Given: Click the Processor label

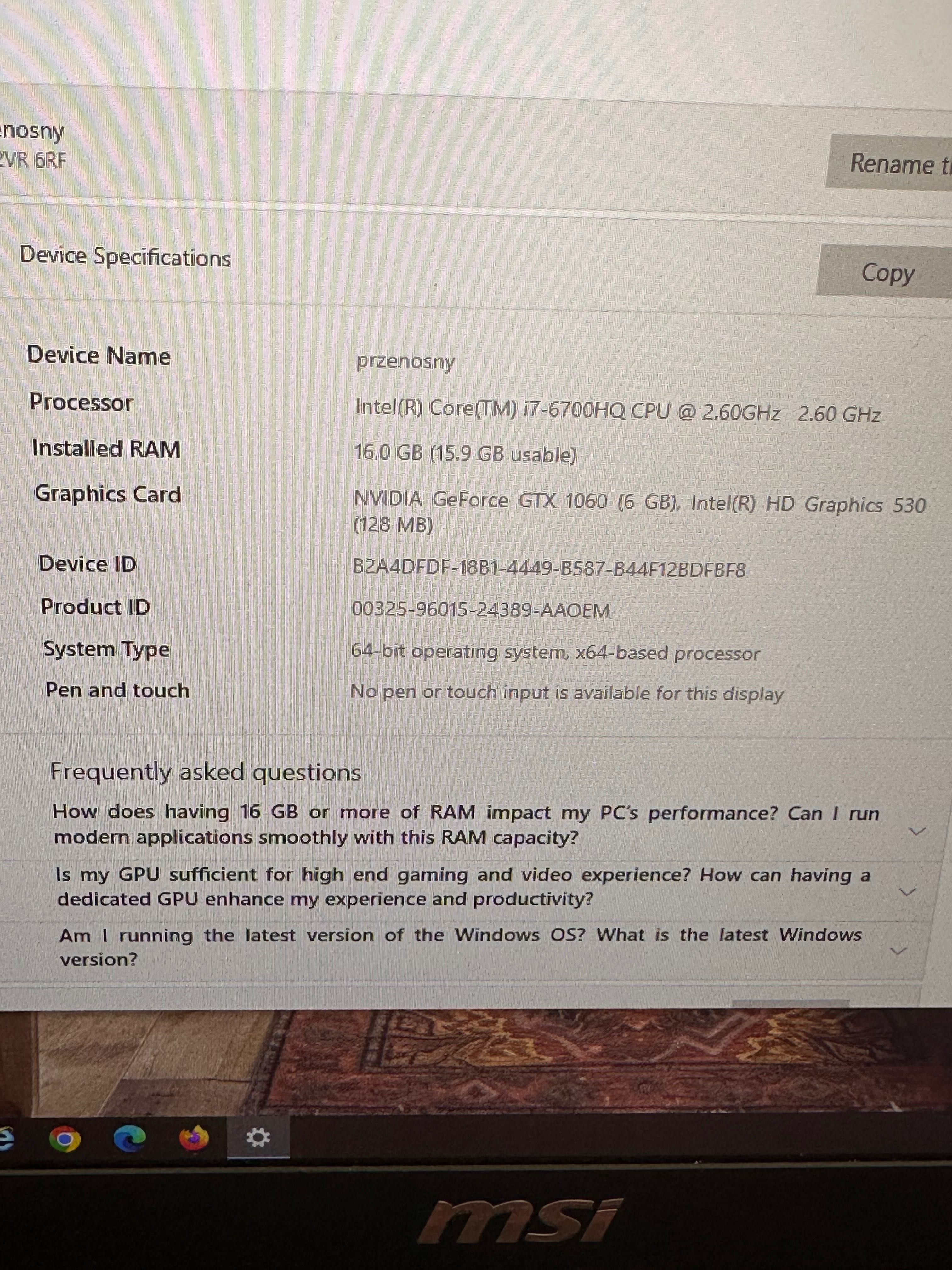Looking at the screenshot, I should point(82,402).
